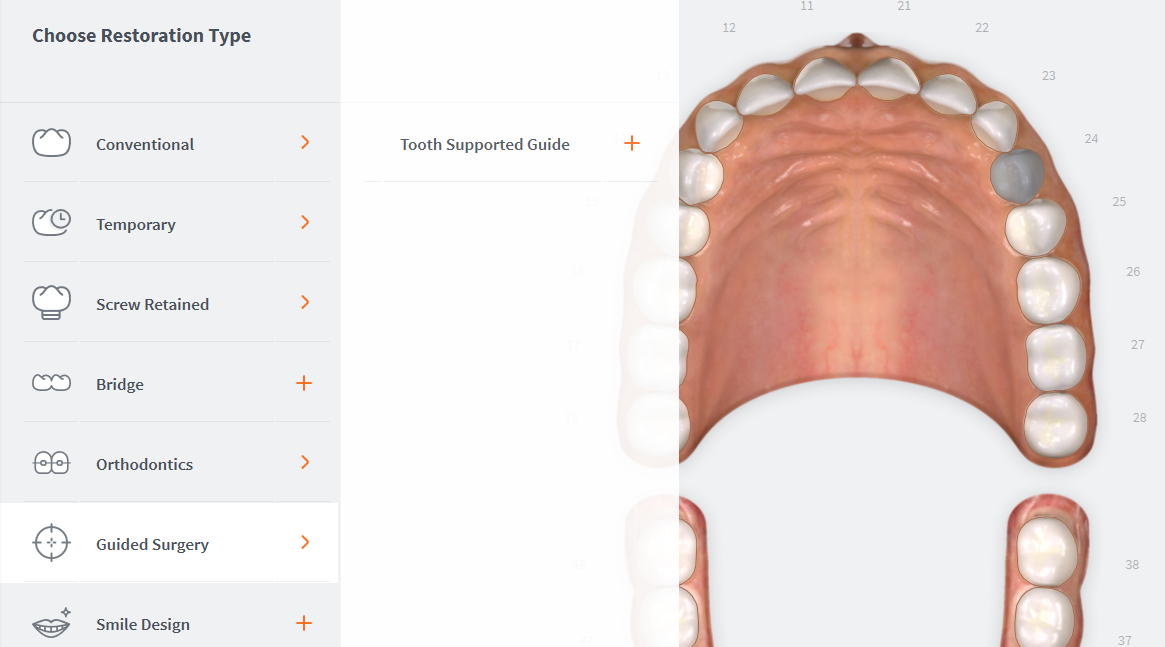Viewport: 1165px width, 647px height.
Task: Expand the Screw Retained chevron
Action: tap(305, 302)
